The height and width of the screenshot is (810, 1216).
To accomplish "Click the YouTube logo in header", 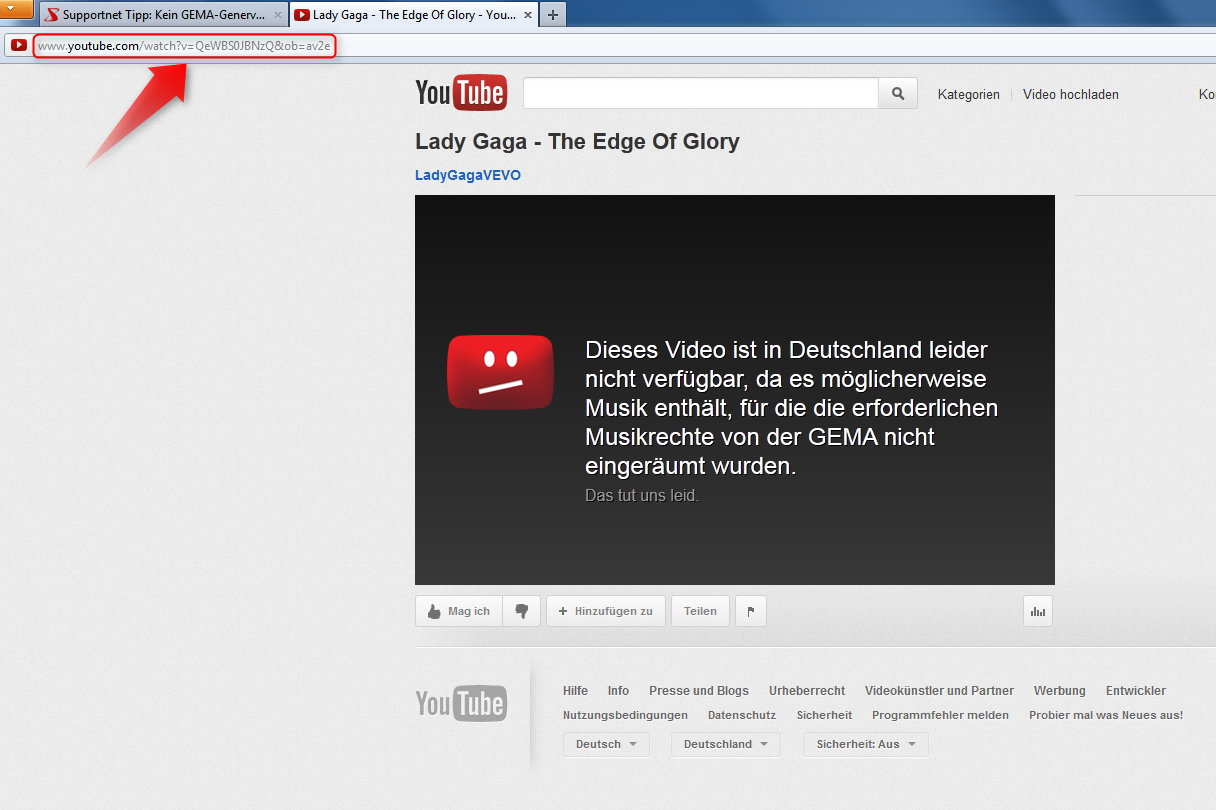I will pyautogui.click(x=461, y=93).
